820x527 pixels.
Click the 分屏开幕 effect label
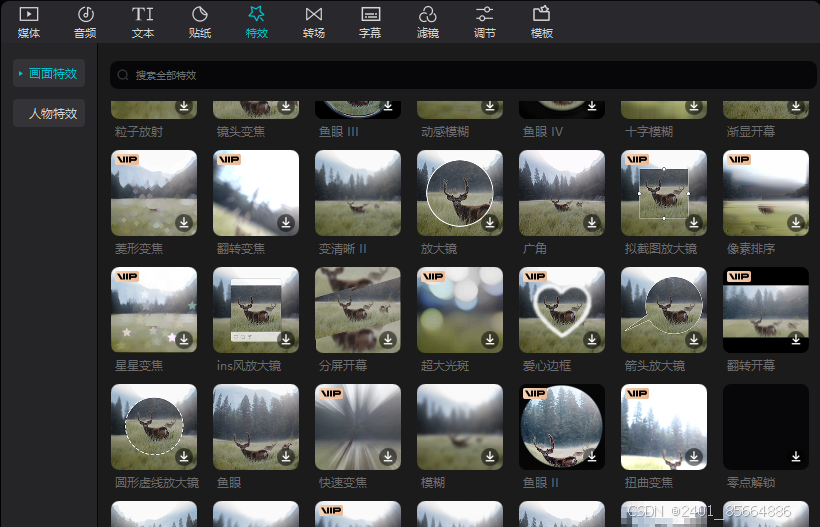coord(343,365)
